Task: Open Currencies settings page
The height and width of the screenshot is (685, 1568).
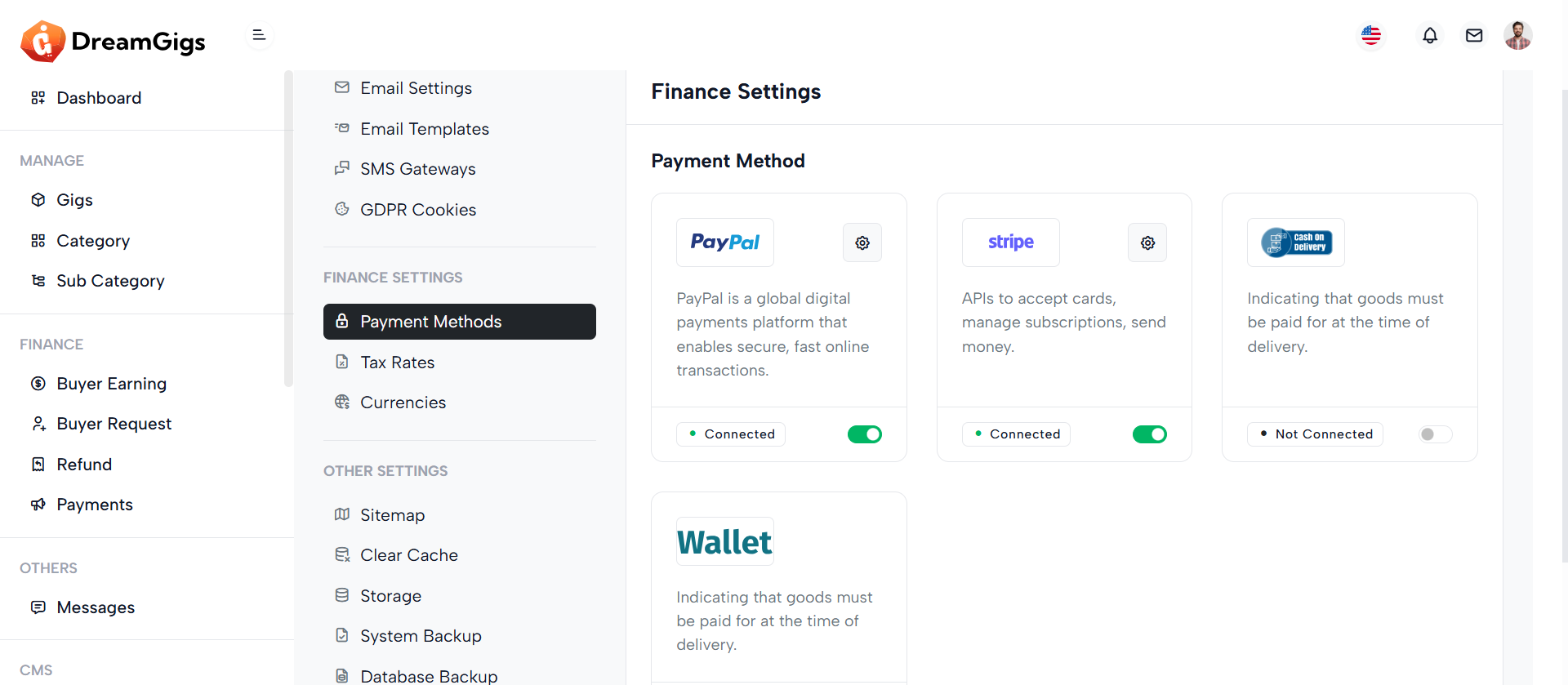Action: [403, 403]
